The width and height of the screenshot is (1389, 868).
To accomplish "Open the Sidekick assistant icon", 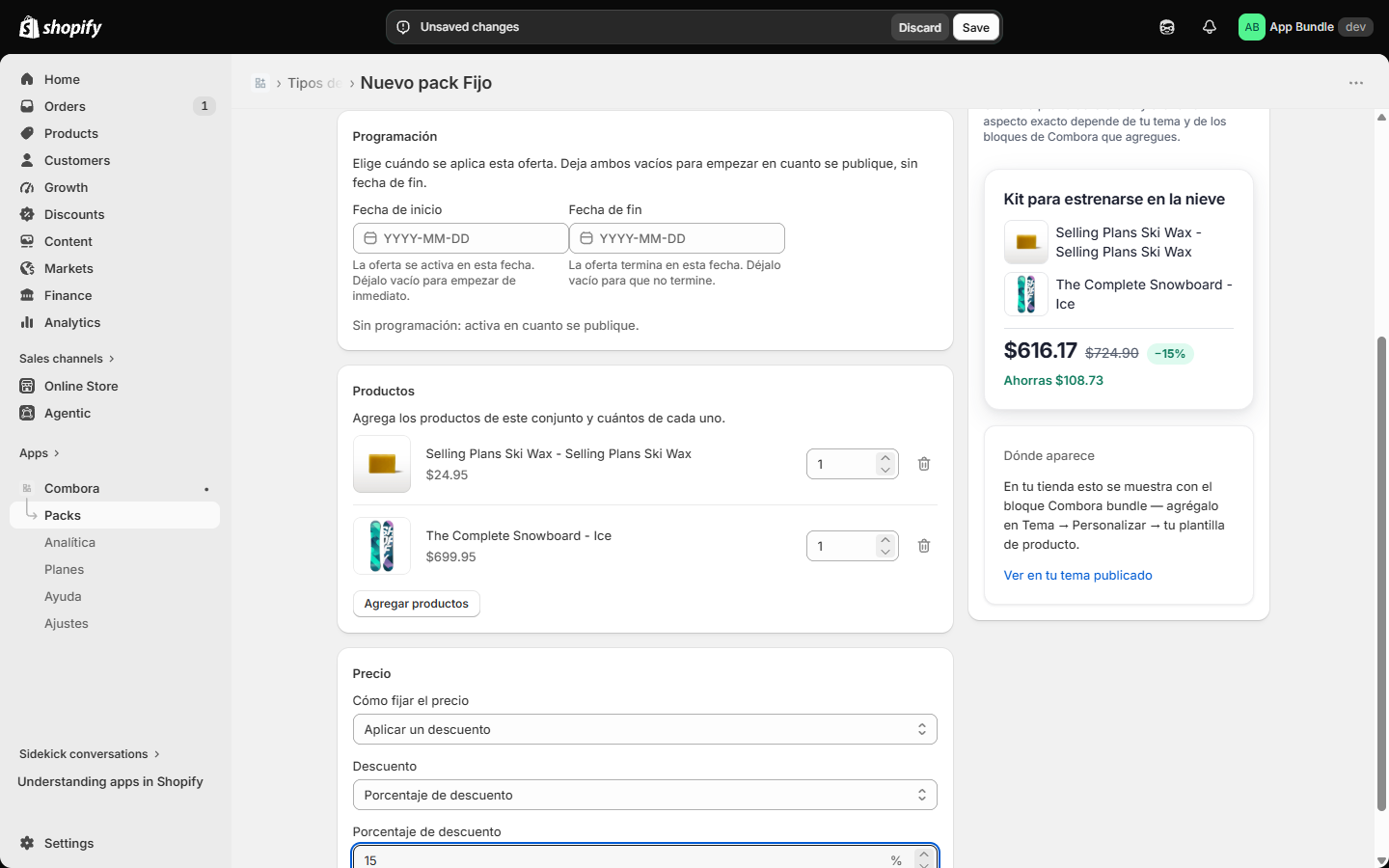I will coord(1167,27).
